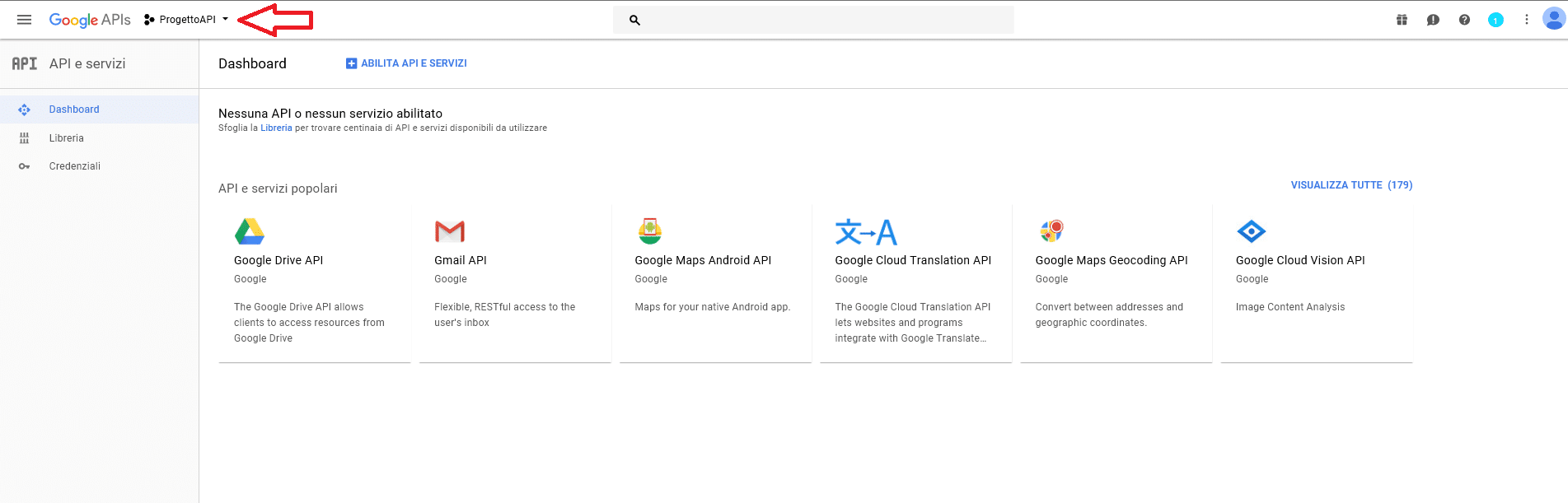Click the Cloud Vision diamond icon
1568x503 pixels.
pyautogui.click(x=1251, y=231)
